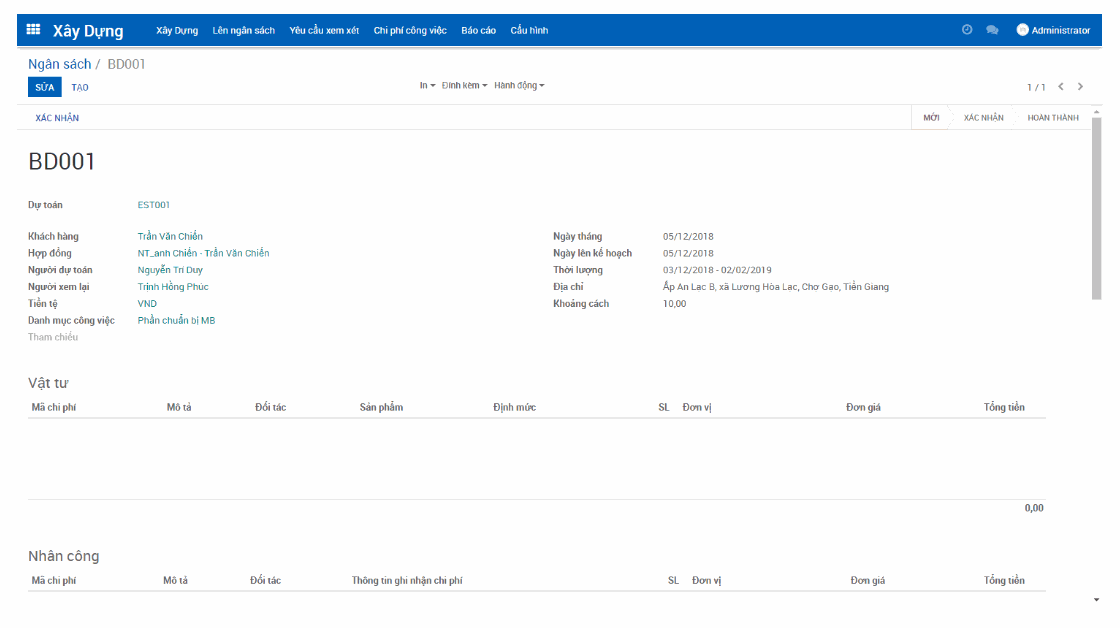Open the activities clock icon

click(x=965, y=29)
